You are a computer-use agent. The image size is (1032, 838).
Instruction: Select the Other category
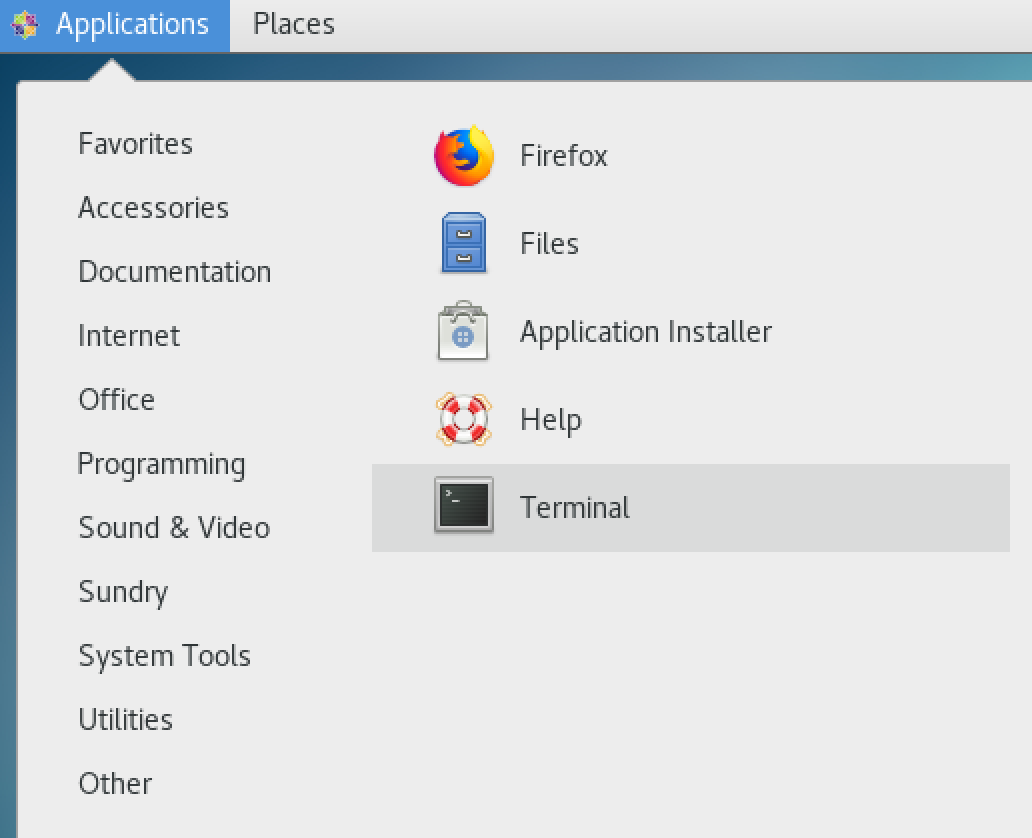click(116, 784)
